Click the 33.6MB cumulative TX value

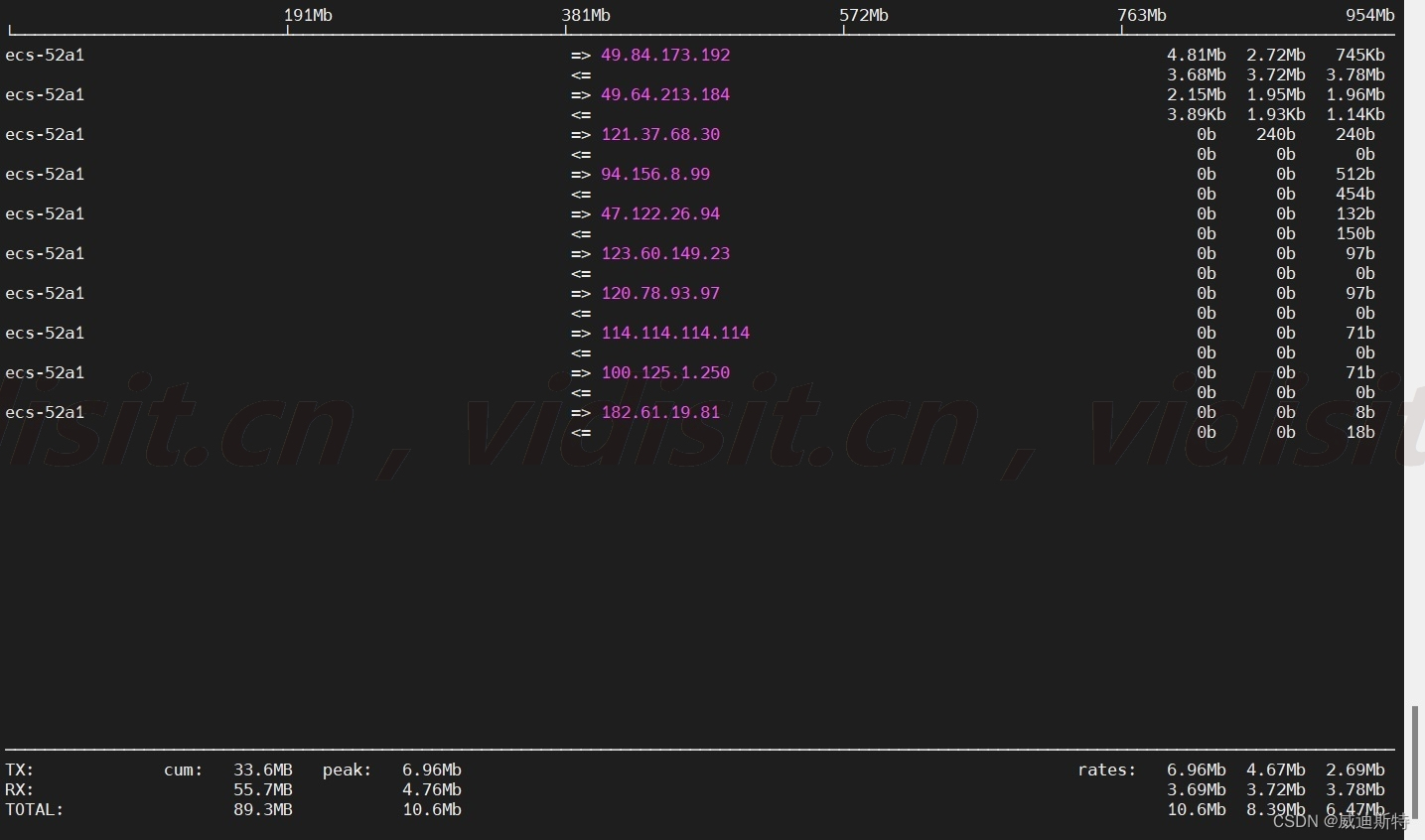[263, 770]
